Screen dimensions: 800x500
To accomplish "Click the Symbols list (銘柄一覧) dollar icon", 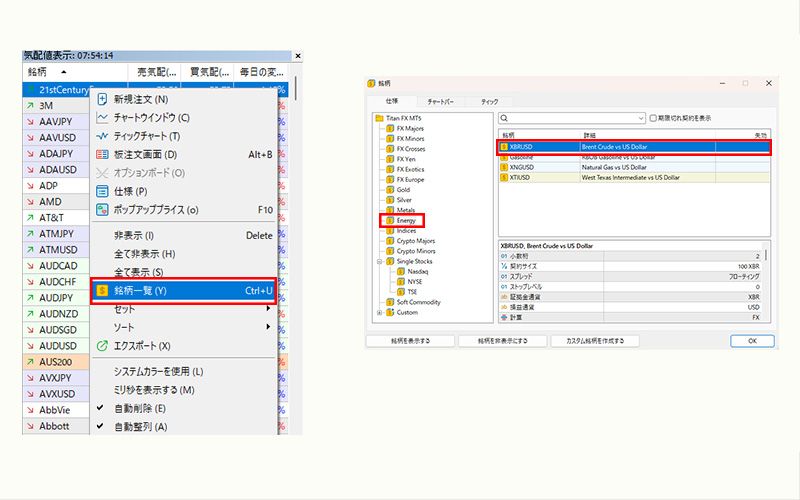I will point(102,290).
